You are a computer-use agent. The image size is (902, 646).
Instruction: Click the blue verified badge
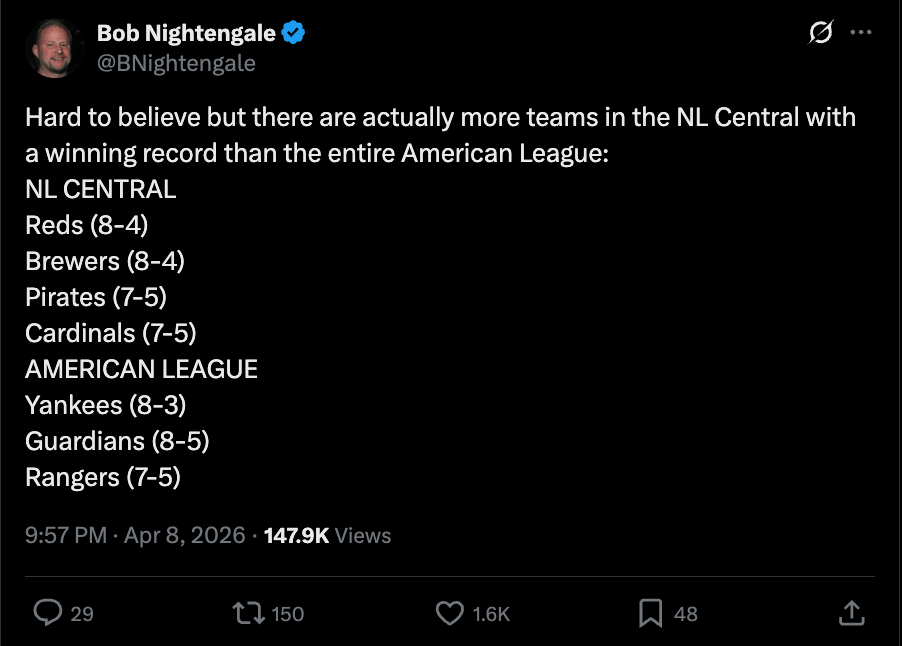coord(293,33)
